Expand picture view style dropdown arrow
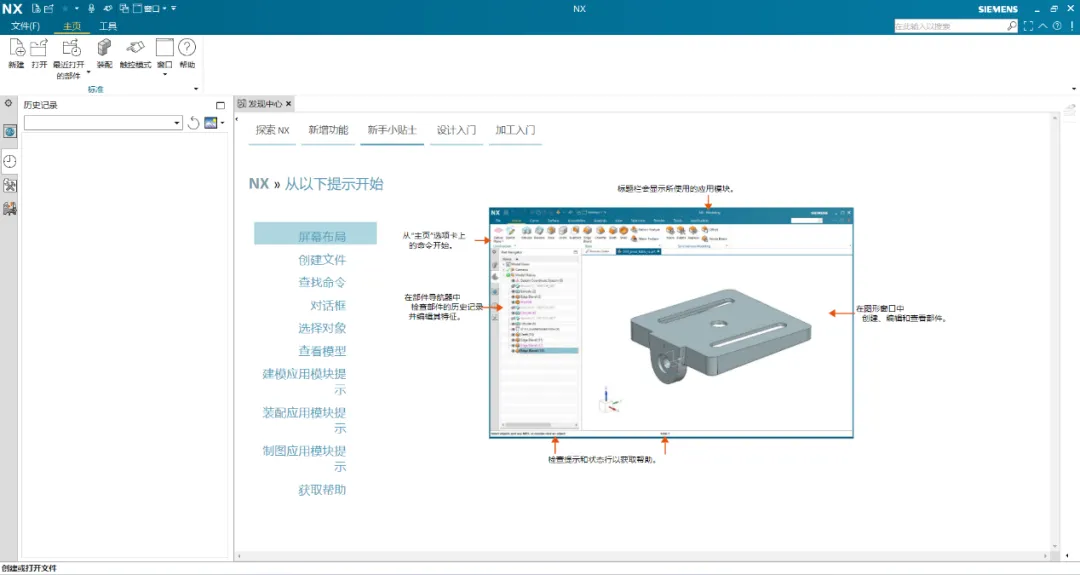This screenshot has height=575, width=1080. [x=222, y=123]
